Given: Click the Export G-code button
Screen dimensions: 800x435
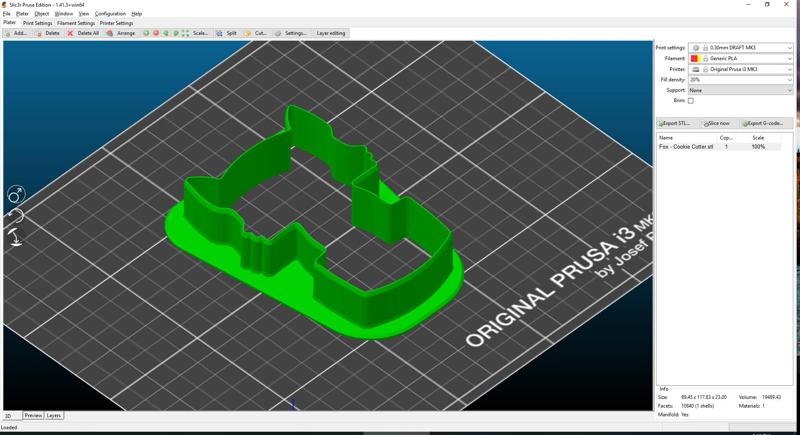Looking at the screenshot, I should point(765,123).
